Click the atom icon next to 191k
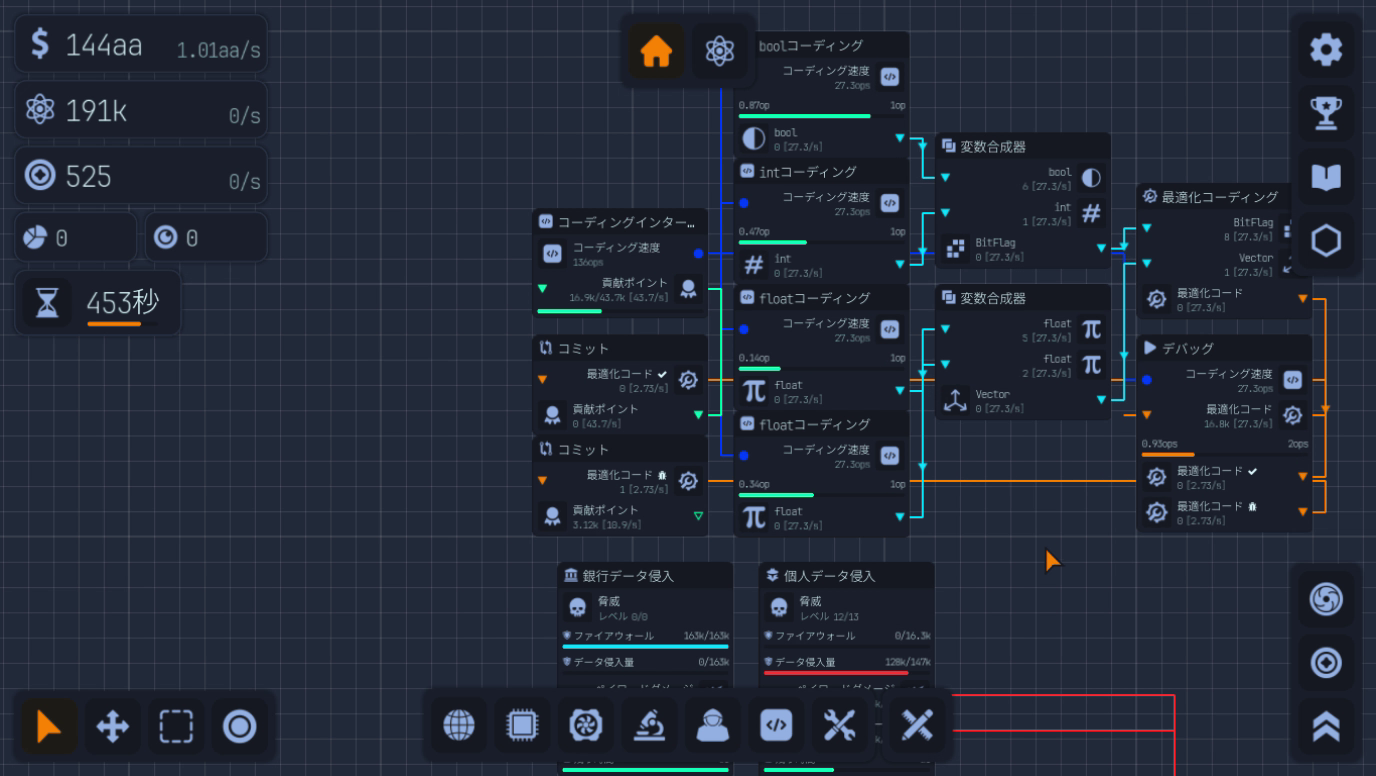The width and height of the screenshot is (1376, 776). coord(40,110)
